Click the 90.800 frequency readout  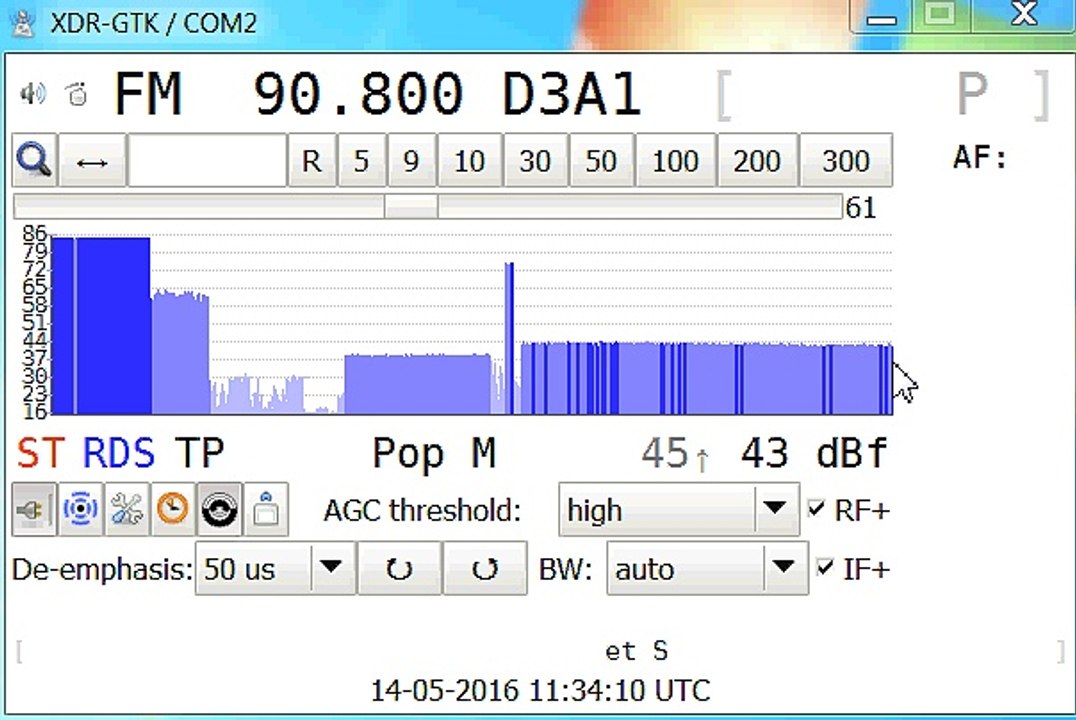(358, 94)
